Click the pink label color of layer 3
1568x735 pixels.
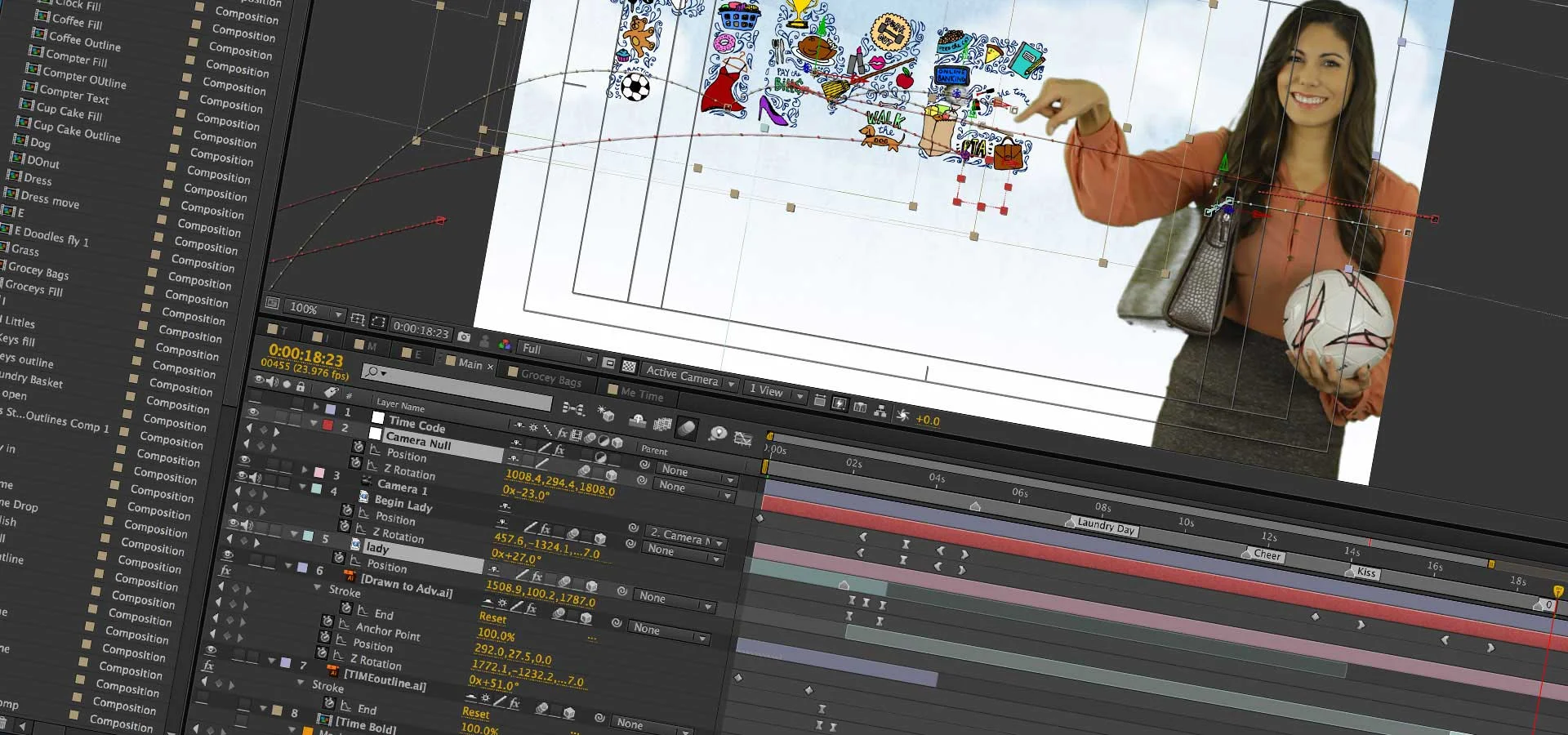pyautogui.click(x=319, y=472)
